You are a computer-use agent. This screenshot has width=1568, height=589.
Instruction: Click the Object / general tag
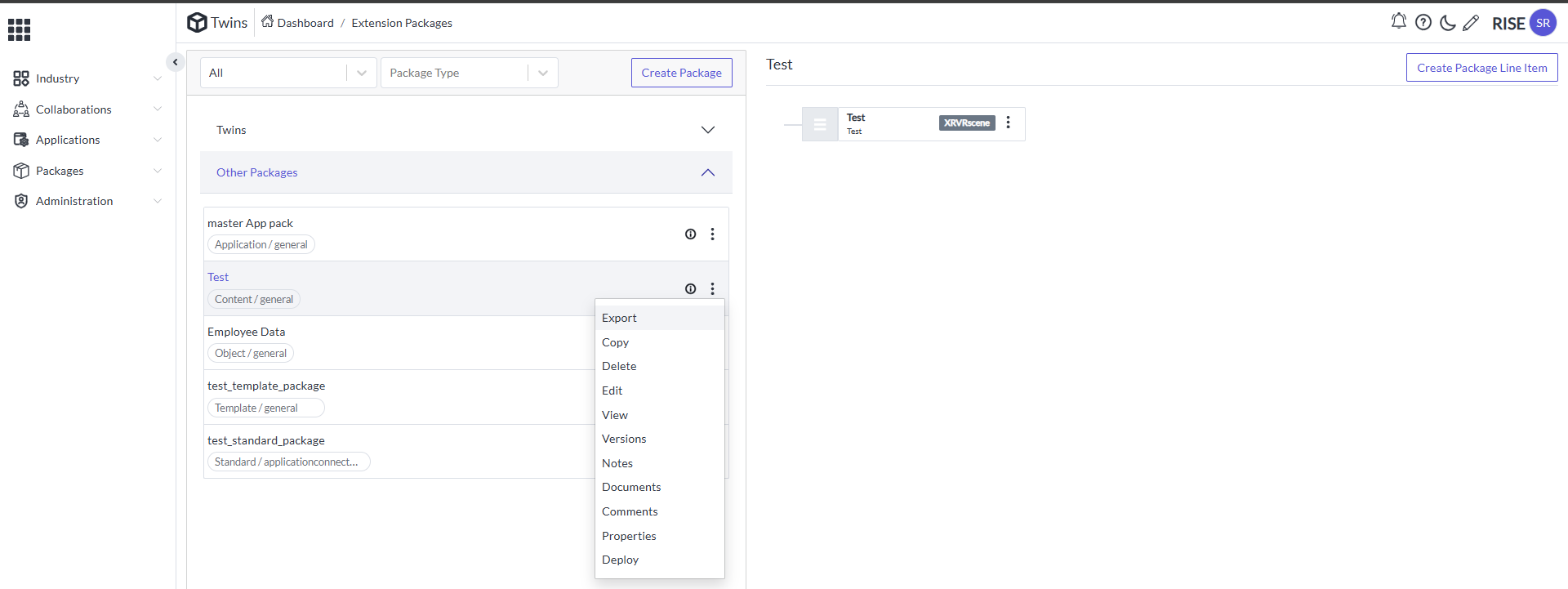pyautogui.click(x=251, y=353)
